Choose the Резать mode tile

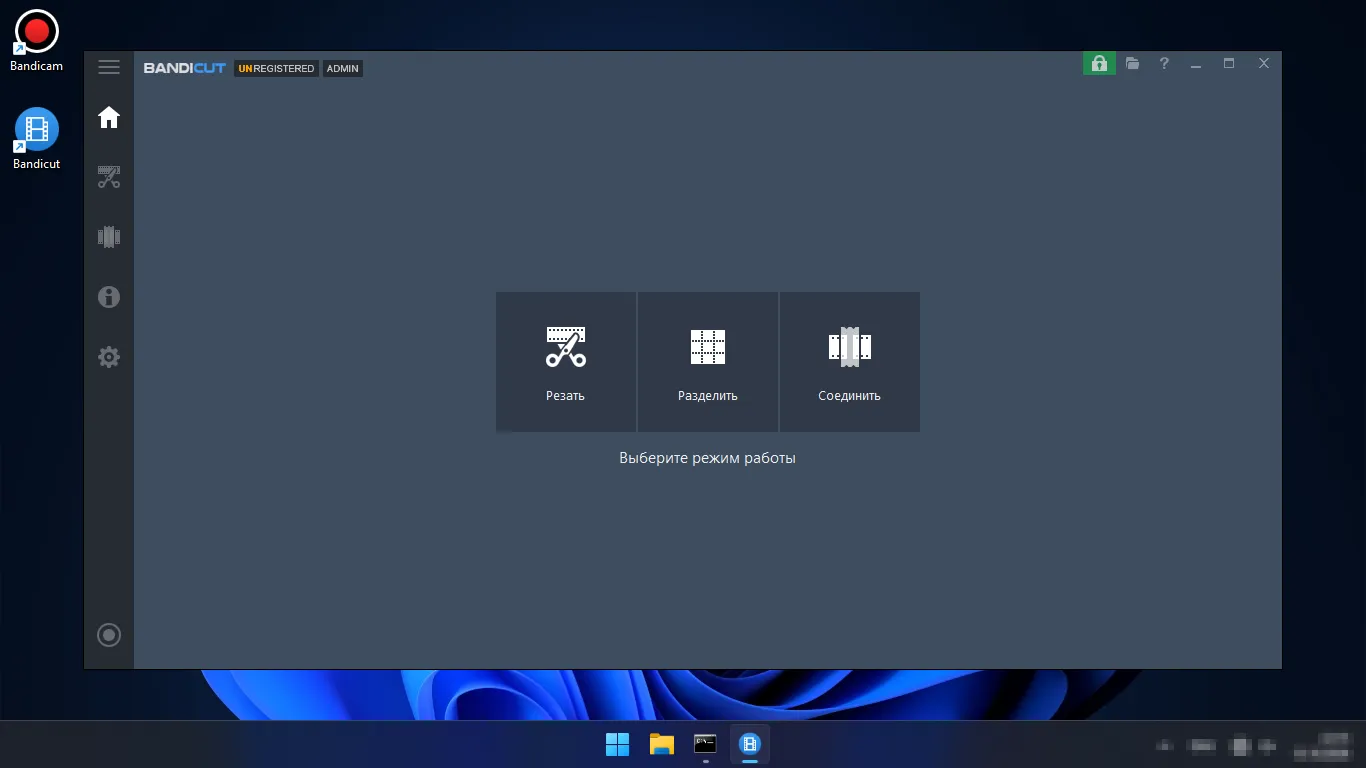566,362
